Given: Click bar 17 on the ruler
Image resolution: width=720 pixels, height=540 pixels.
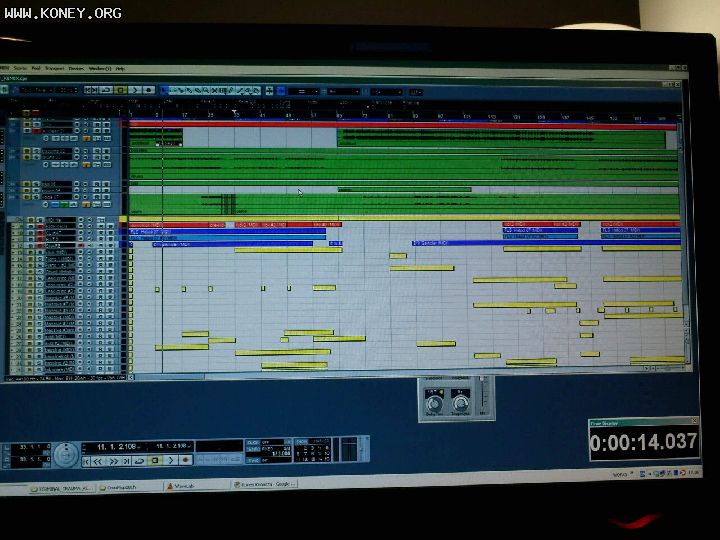Looking at the screenshot, I should (x=185, y=115).
